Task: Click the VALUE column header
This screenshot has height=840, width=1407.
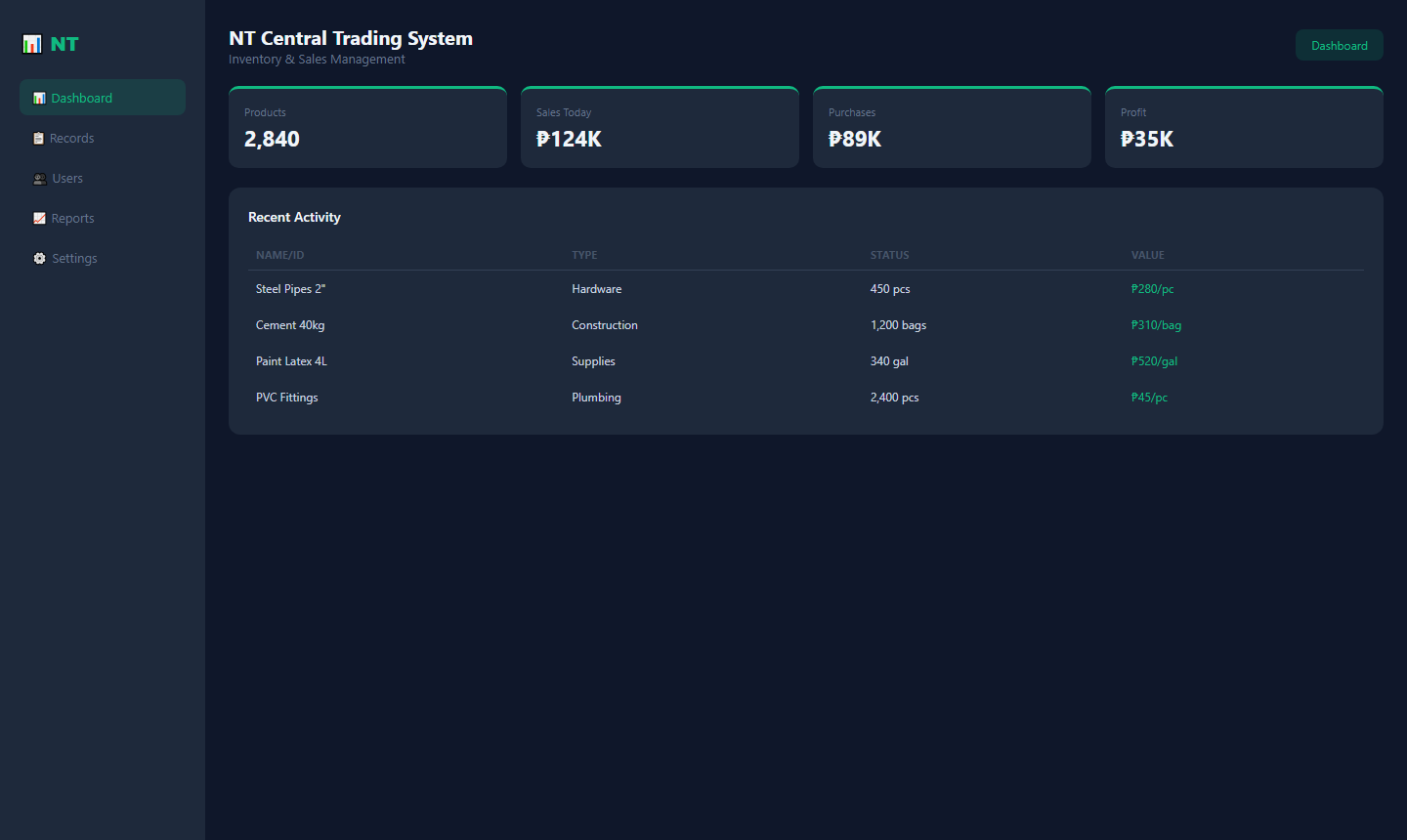Action: coord(1148,255)
